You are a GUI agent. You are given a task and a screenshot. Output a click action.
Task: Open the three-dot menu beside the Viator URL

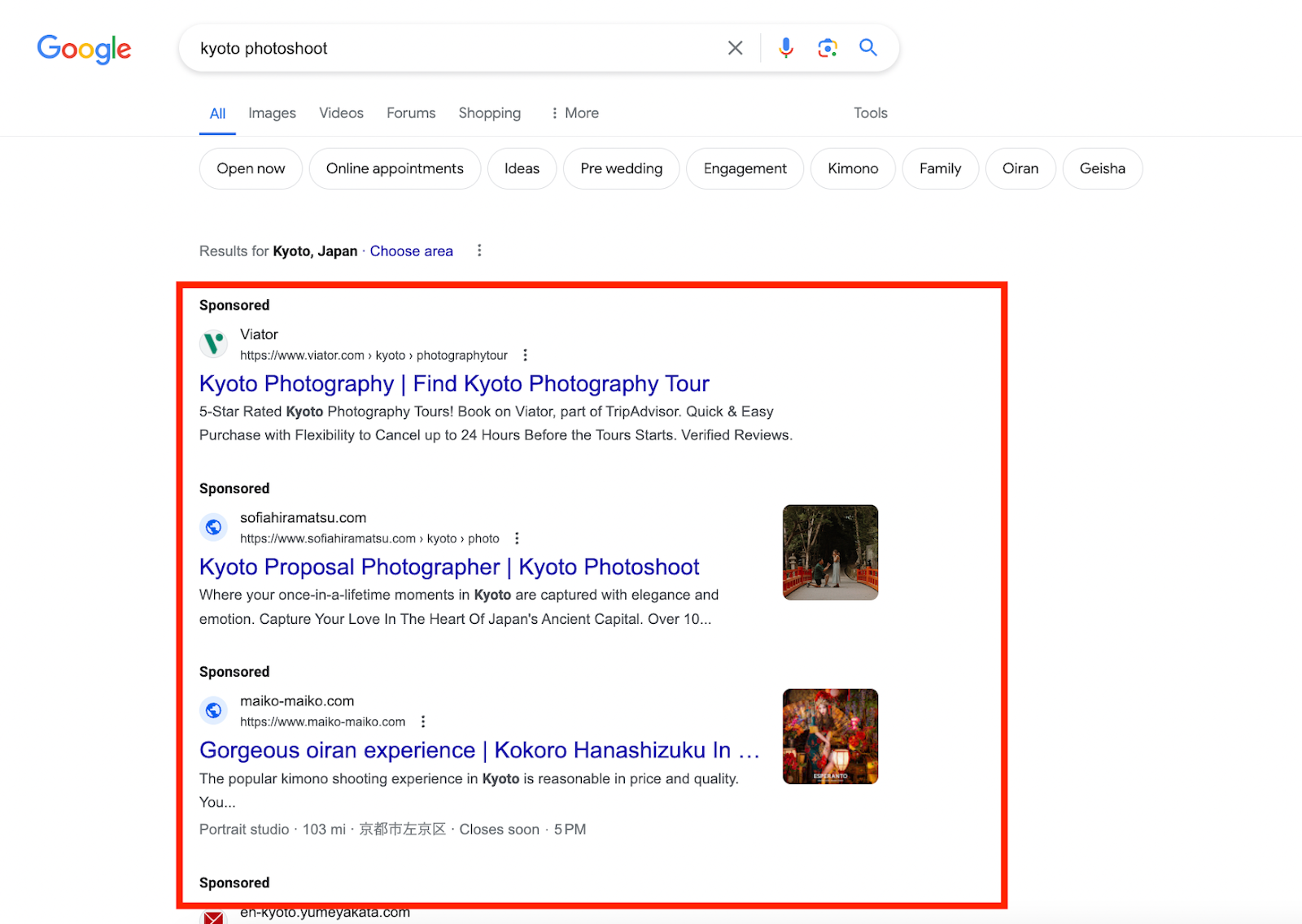tap(525, 355)
